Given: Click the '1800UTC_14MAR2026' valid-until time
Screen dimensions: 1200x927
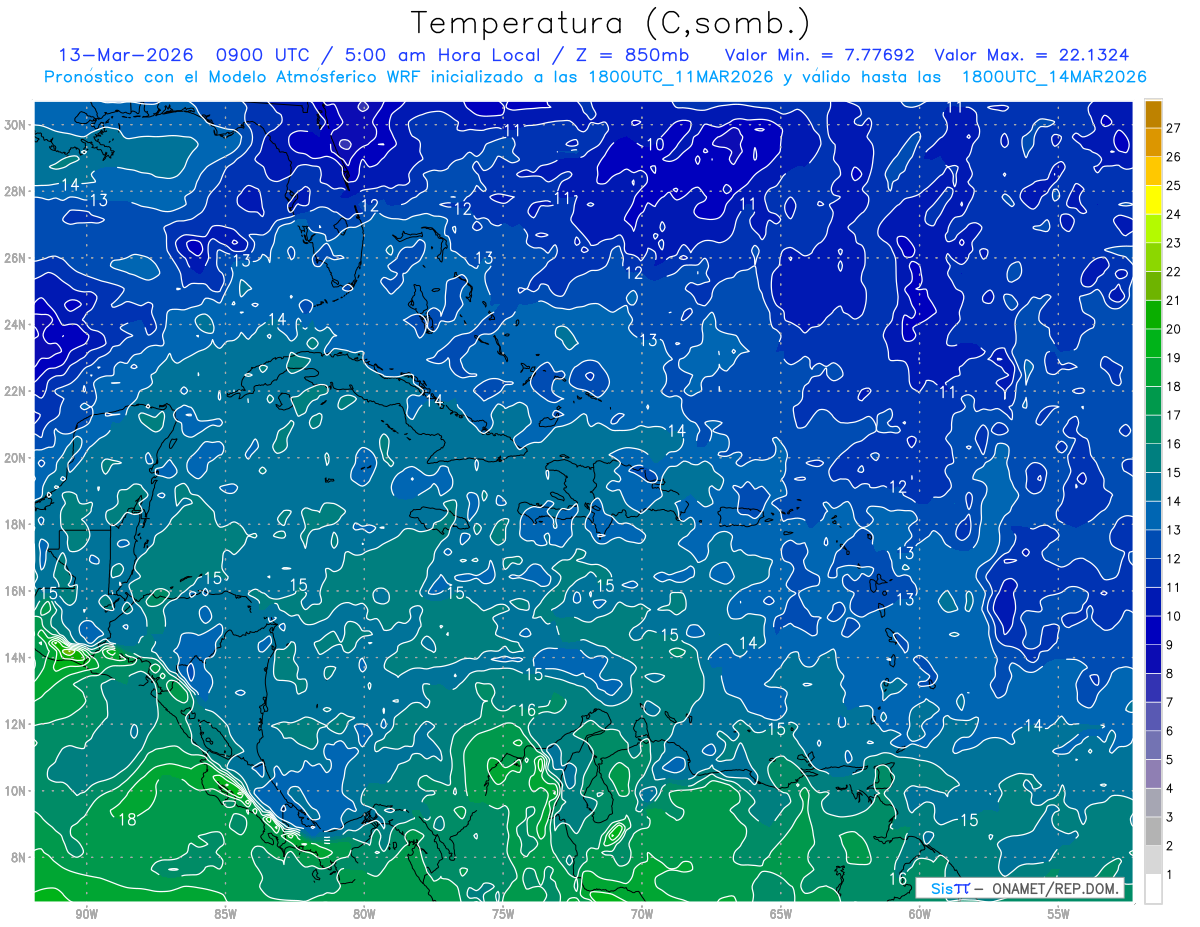Looking at the screenshot, I should [1054, 77].
